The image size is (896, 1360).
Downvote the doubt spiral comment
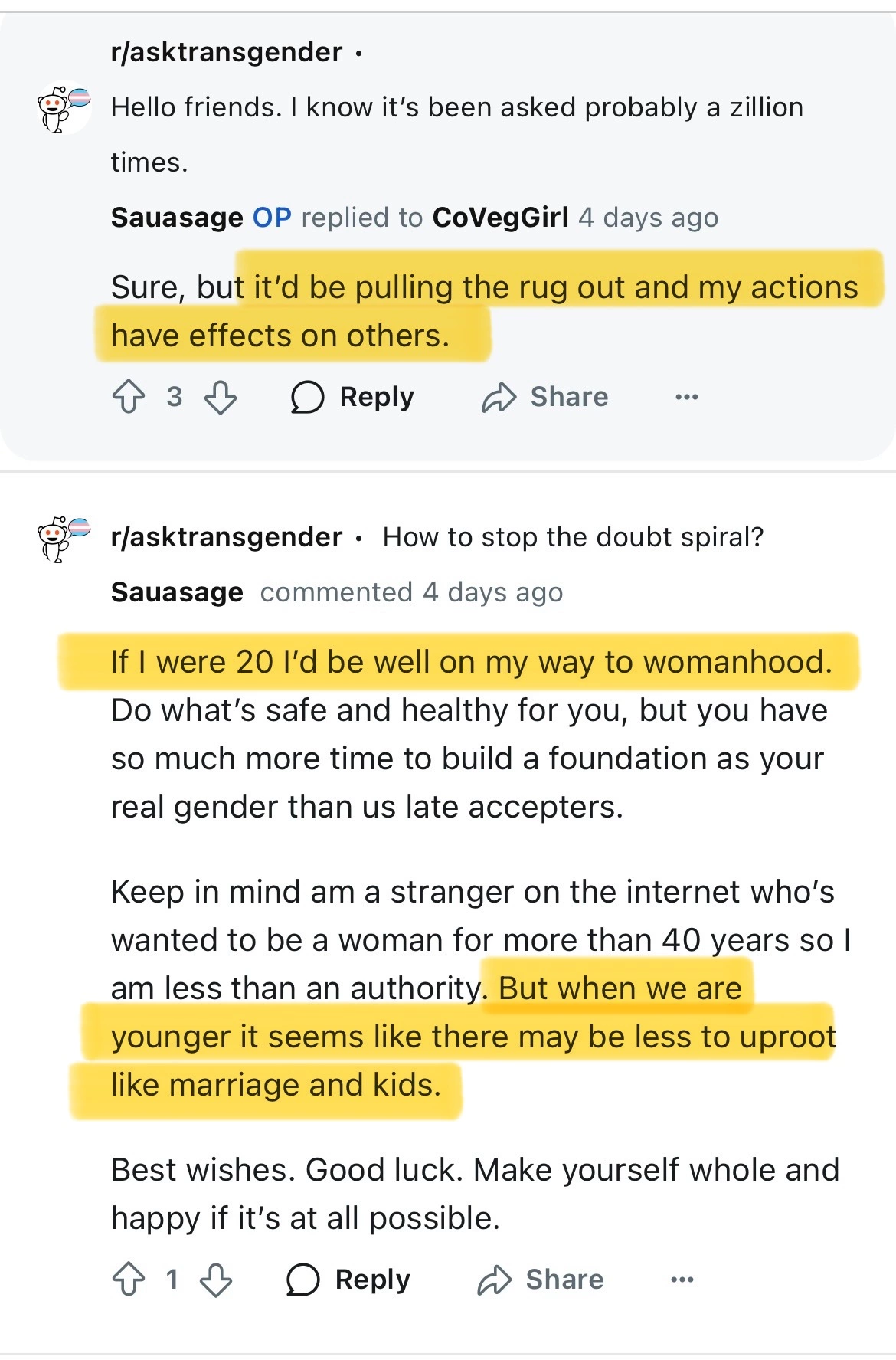(216, 1279)
